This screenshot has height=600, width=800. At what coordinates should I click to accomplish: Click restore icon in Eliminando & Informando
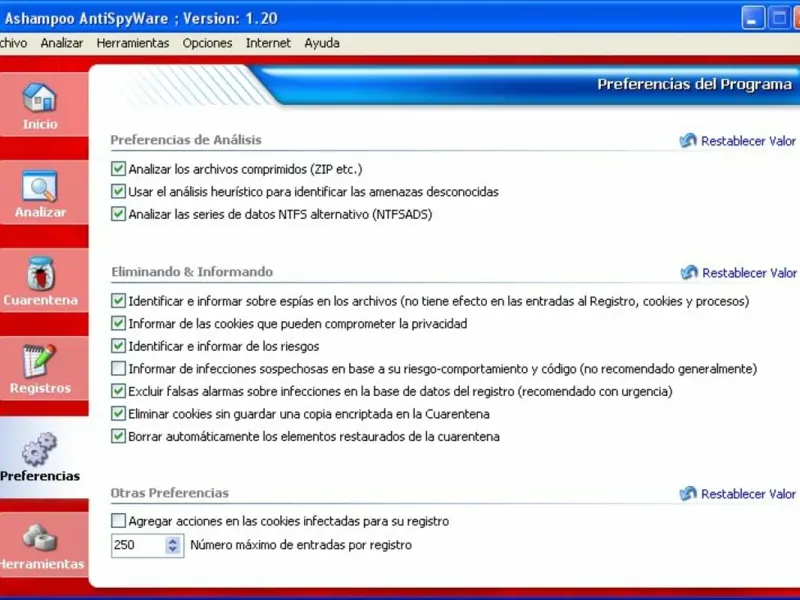[689, 272]
